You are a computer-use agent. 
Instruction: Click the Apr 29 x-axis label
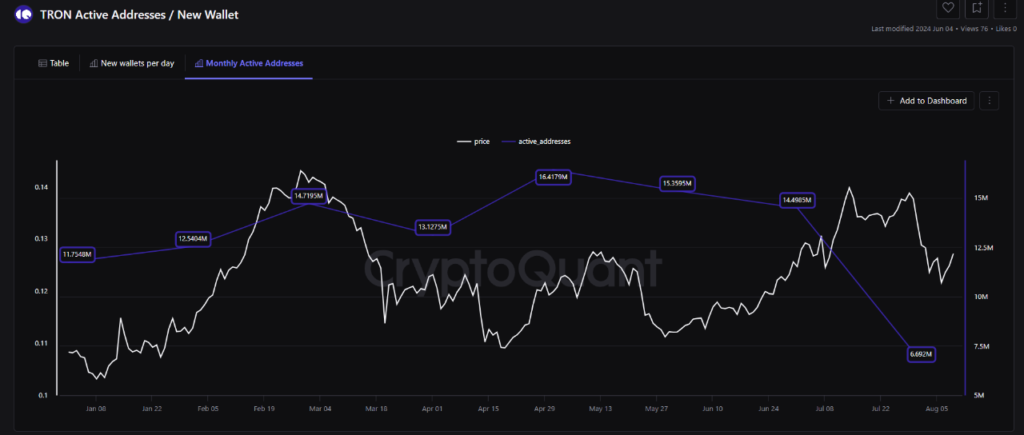(x=543, y=408)
